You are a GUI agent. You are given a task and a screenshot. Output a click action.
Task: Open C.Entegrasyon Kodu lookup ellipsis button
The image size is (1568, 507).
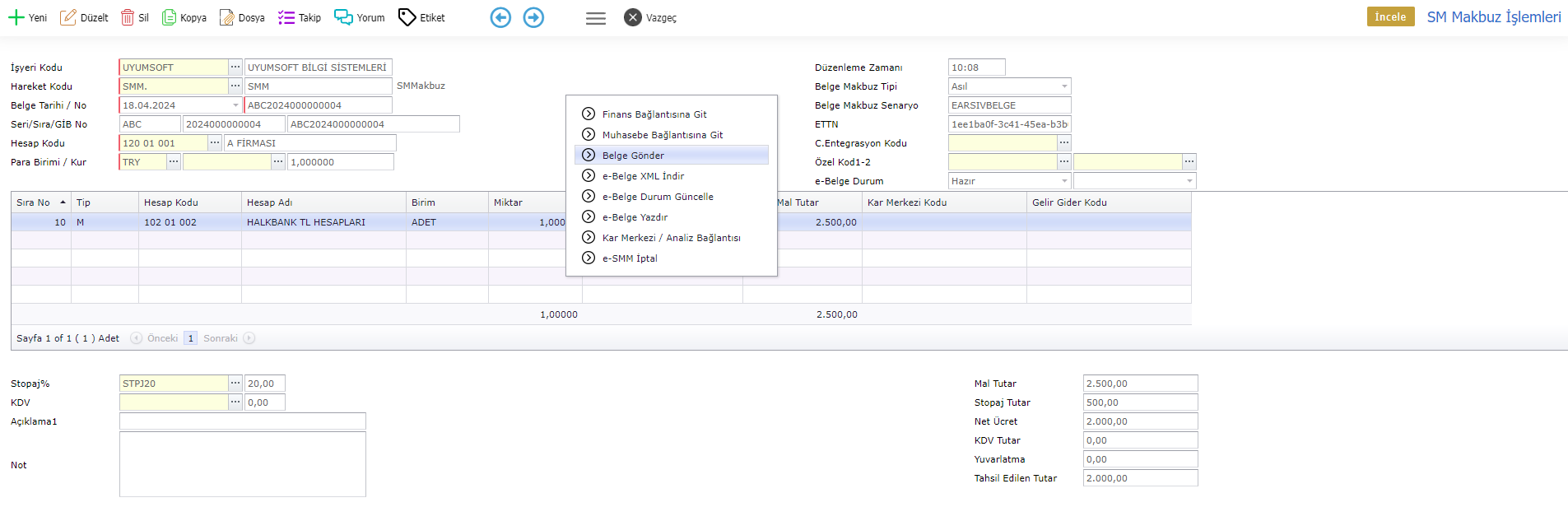click(x=1064, y=142)
